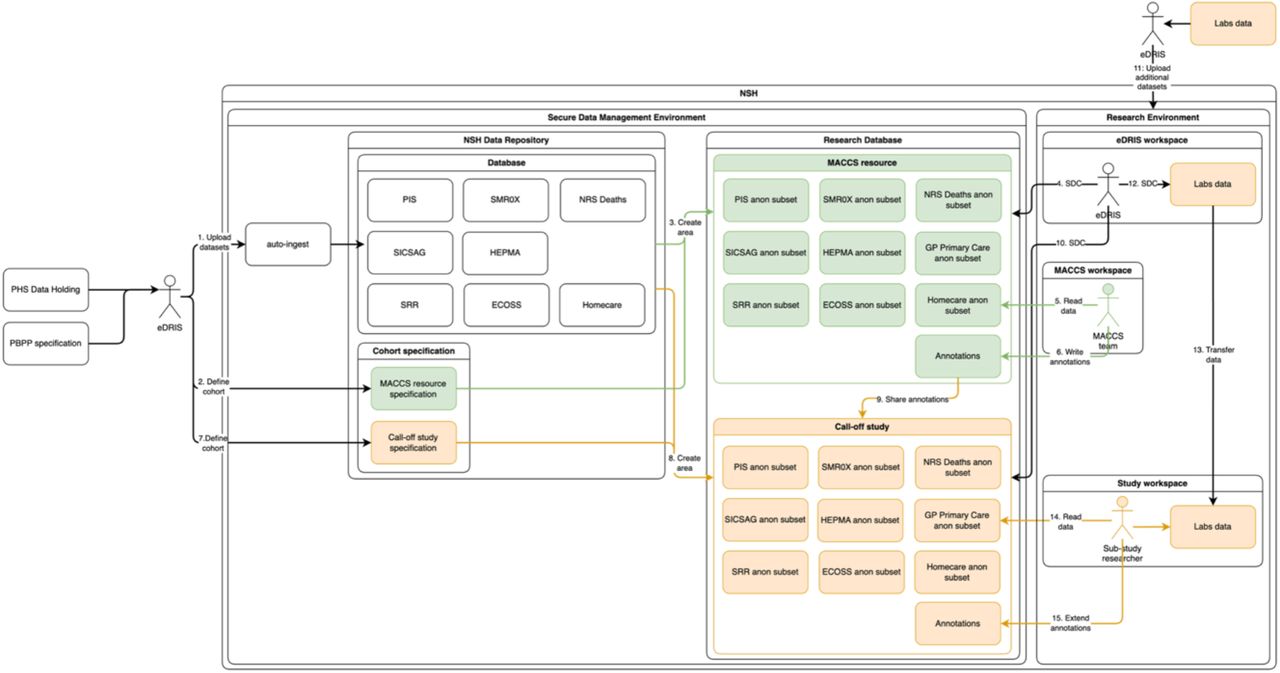Select the eDRIS actor inside the eDRIS workspace
The width and height of the screenshot is (1280, 673).
point(1107,186)
